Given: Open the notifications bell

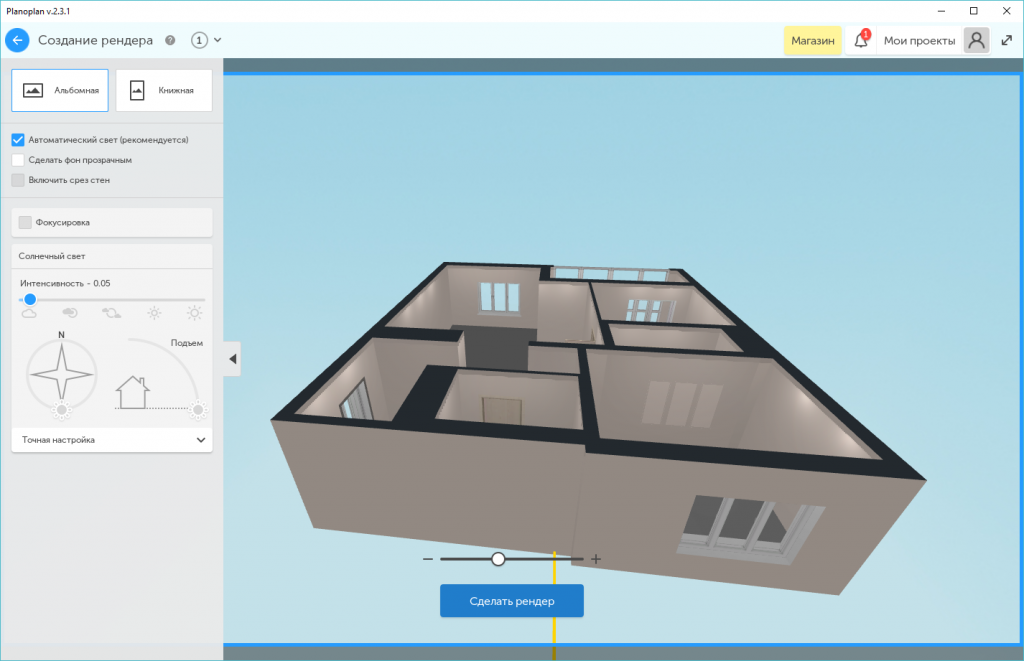Looking at the screenshot, I should click(861, 41).
